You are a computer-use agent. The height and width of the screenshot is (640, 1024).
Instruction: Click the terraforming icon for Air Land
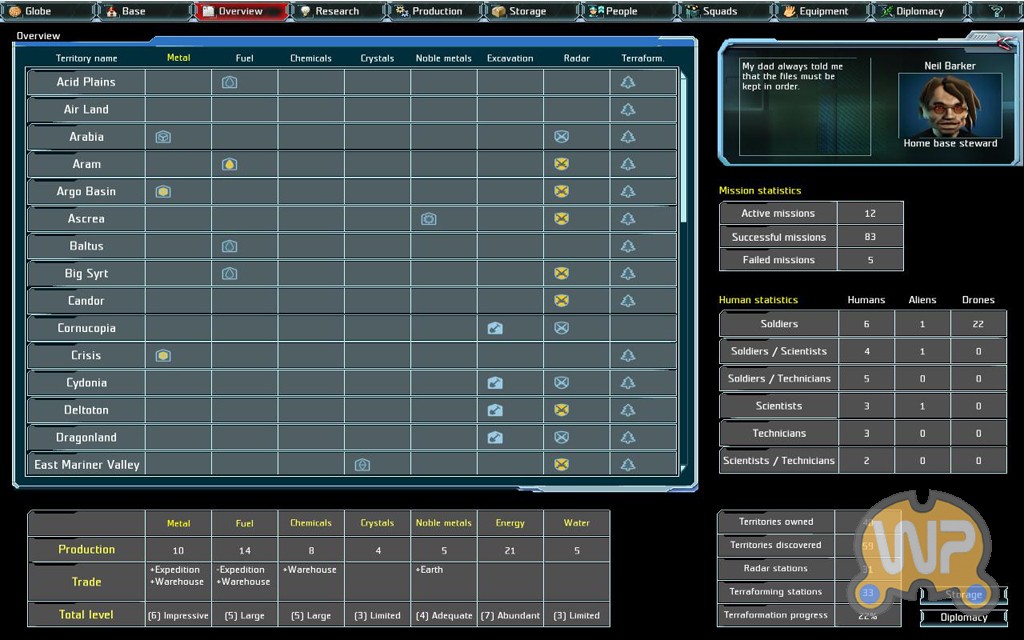[628, 110]
